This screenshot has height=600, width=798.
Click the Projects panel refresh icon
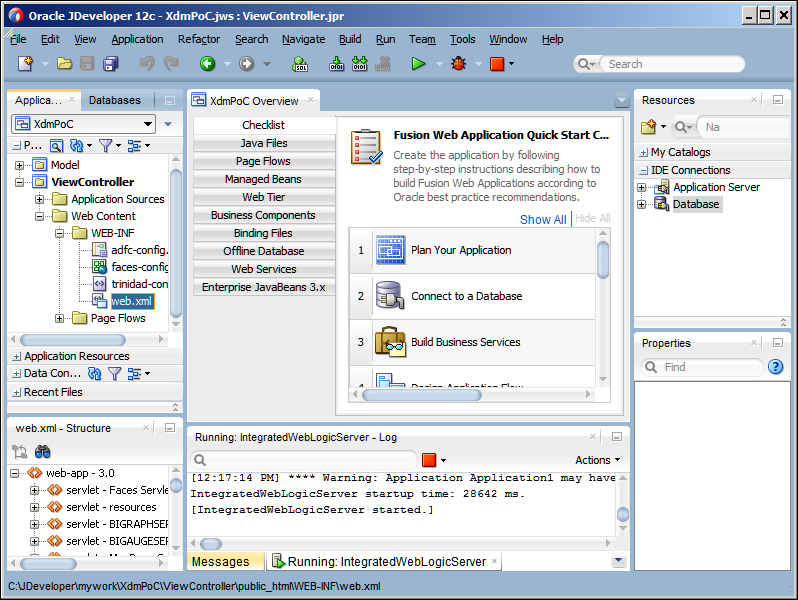tap(76, 146)
